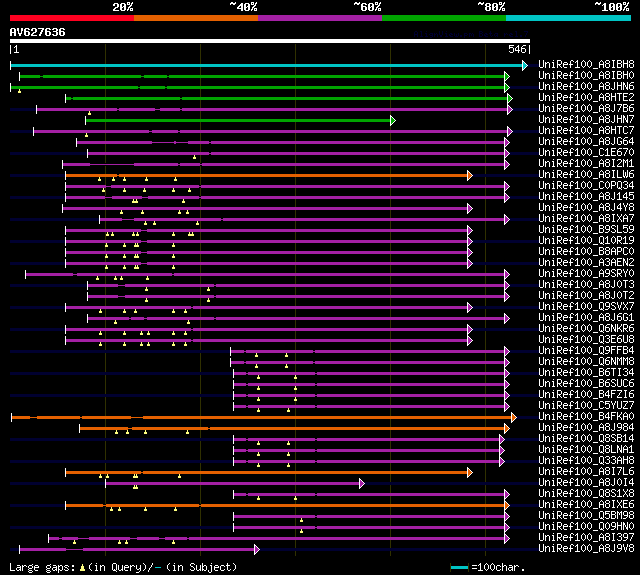Select the orange ~40% legend segment
Screen dimensions: 640x575
tap(195, 18)
